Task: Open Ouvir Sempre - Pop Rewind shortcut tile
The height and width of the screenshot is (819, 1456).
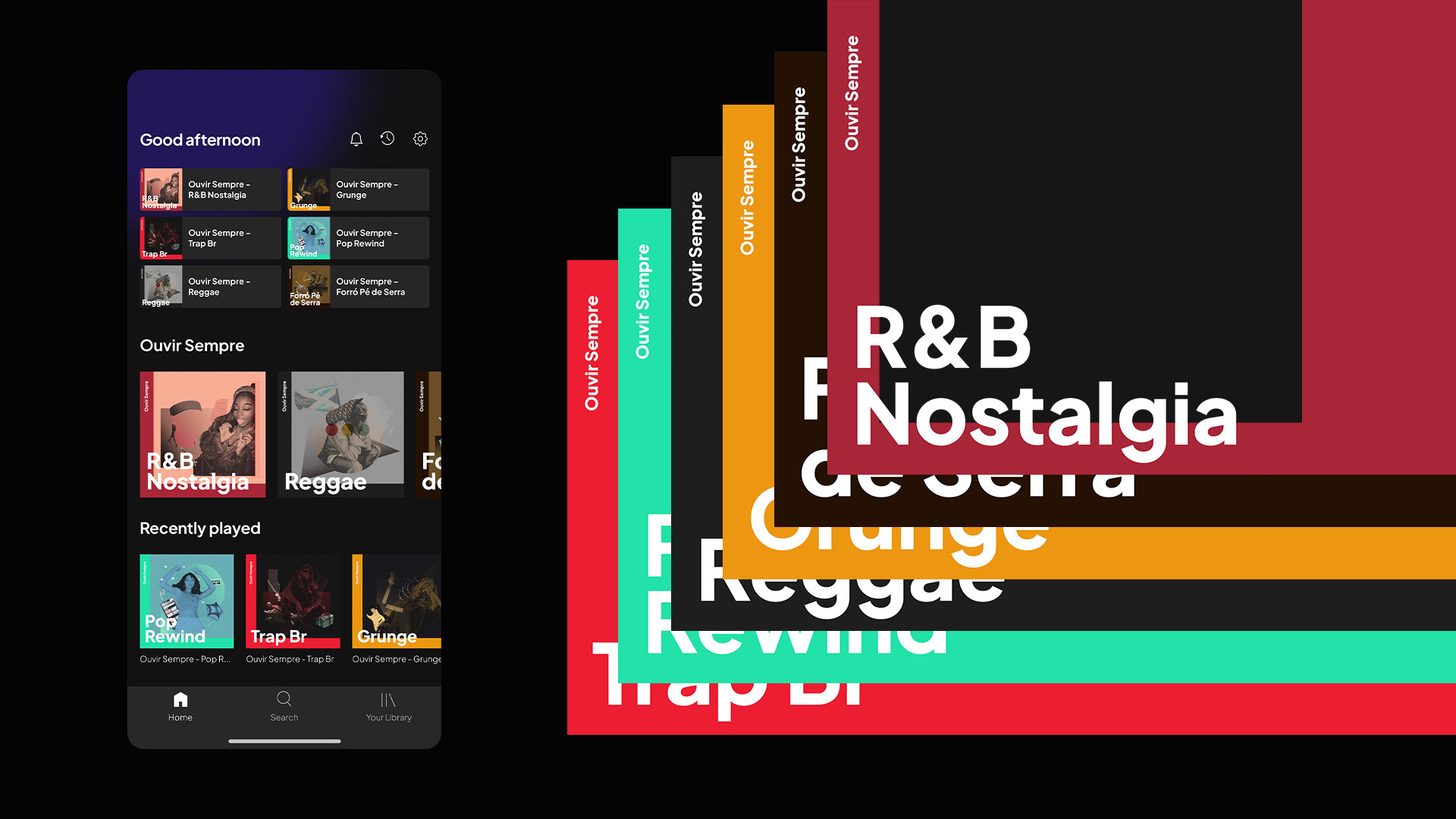Action: [358, 238]
